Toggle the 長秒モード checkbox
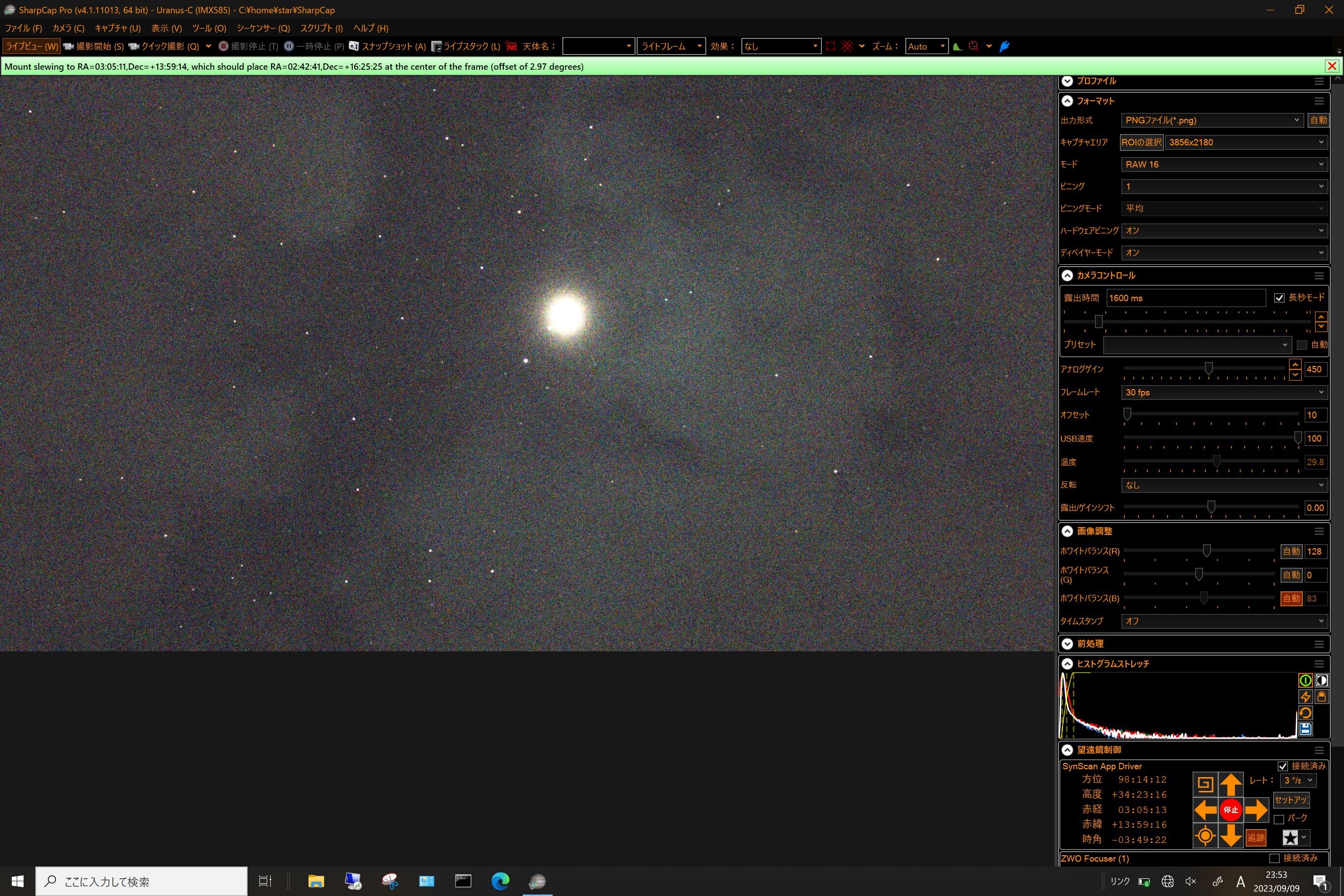This screenshot has width=1344, height=896. coord(1280,298)
